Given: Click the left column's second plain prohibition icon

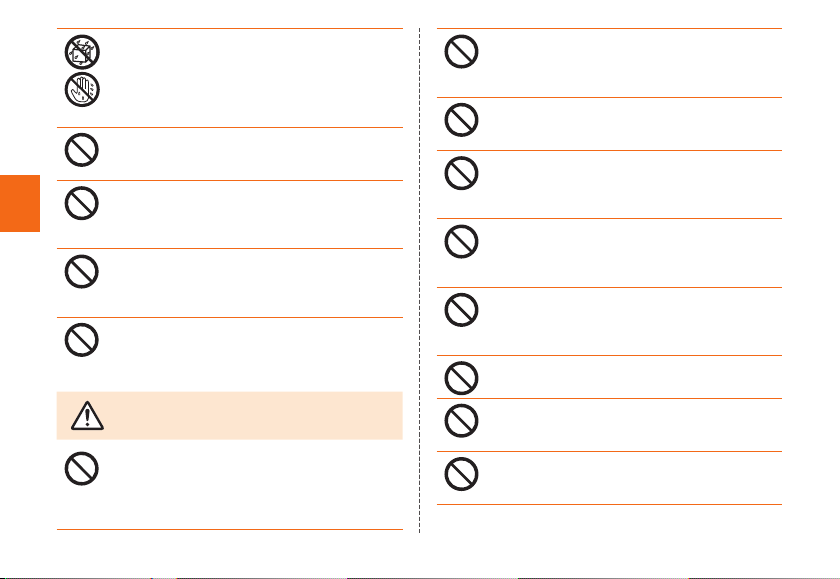Looking at the screenshot, I should point(81,203).
